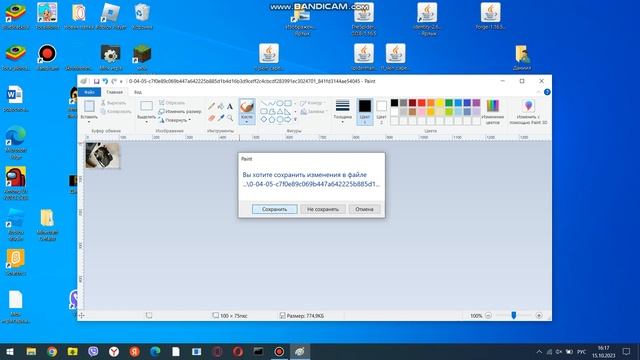Select the Text tool
This screenshot has height=360, width=640.
pos(230,106)
